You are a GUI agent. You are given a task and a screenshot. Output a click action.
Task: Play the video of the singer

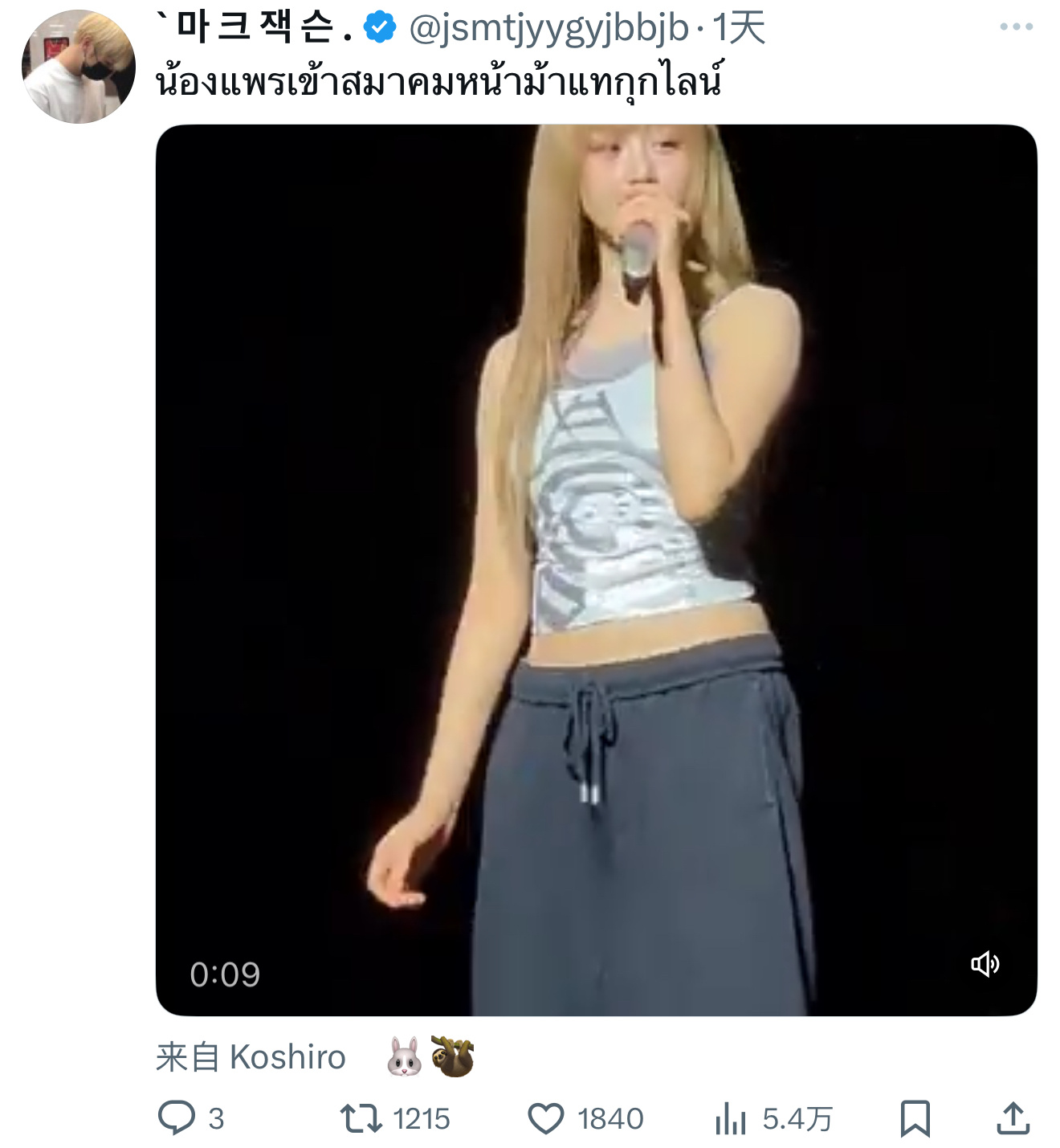click(597, 570)
